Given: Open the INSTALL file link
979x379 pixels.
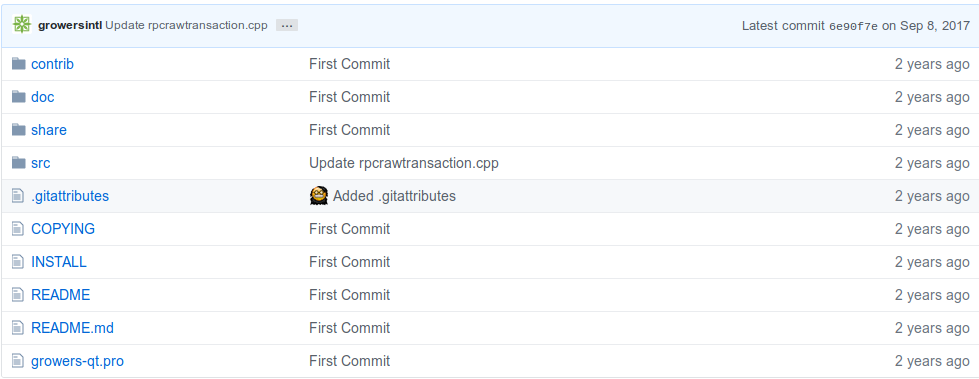Looking at the screenshot, I should 59,262.
